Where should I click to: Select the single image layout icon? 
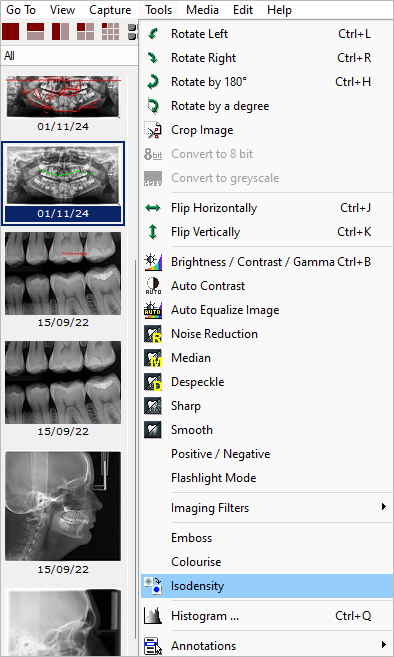[10, 31]
